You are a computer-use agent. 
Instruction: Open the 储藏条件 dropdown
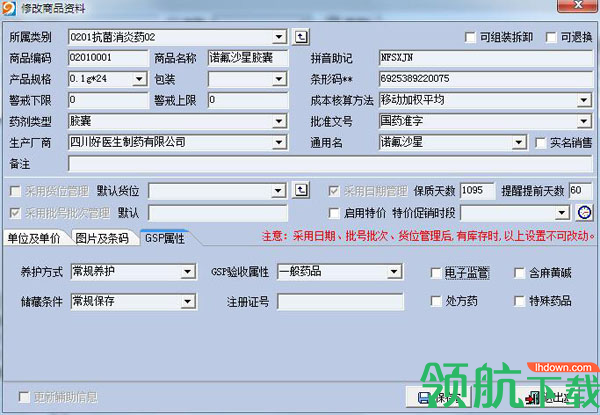point(188,301)
